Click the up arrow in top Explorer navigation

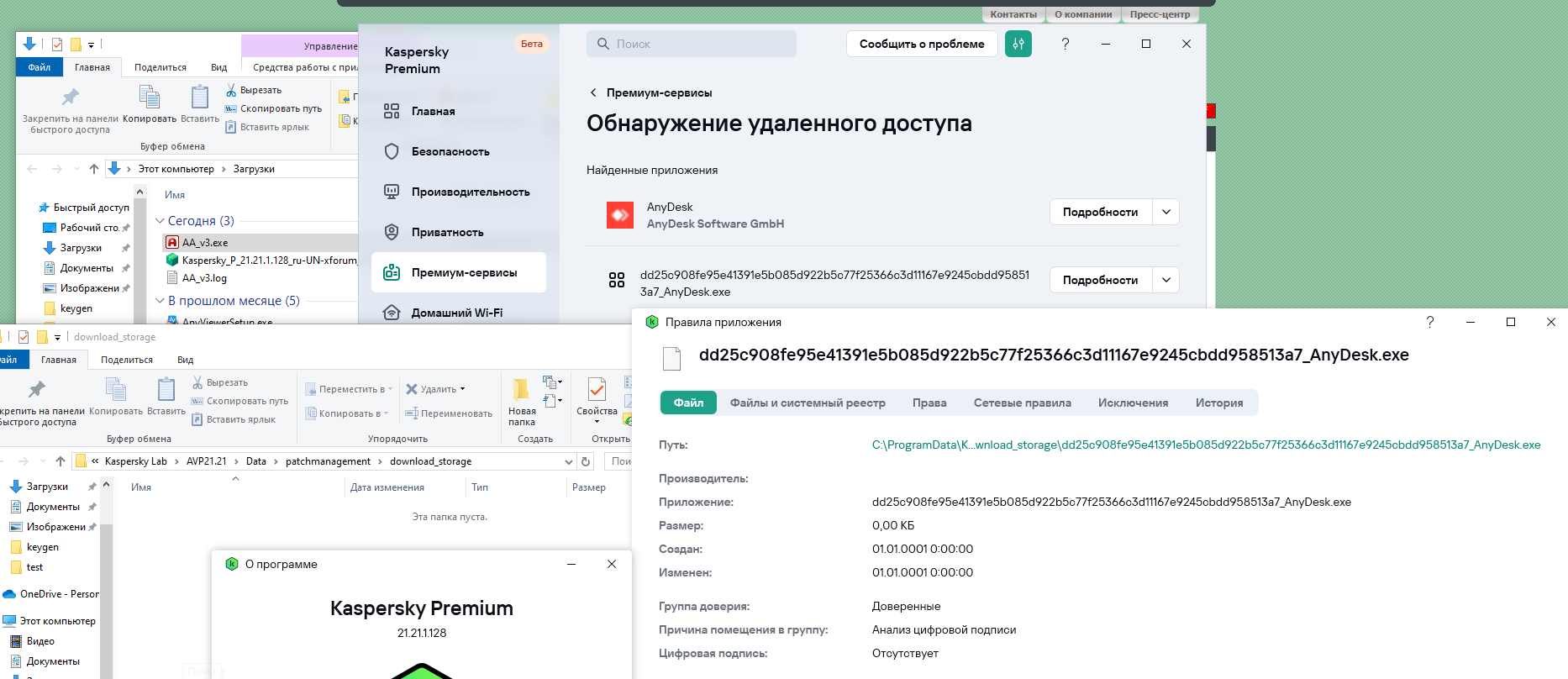pyautogui.click(x=94, y=169)
